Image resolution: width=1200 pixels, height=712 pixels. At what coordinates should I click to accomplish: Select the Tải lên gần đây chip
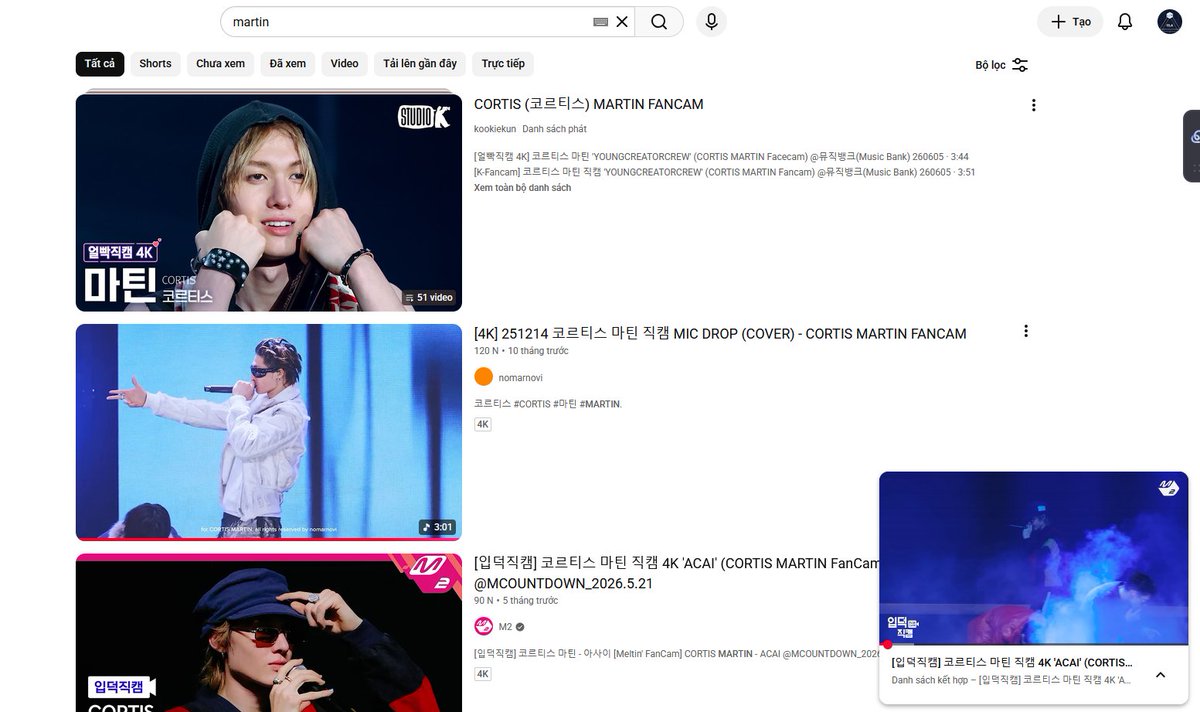(420, 64)
